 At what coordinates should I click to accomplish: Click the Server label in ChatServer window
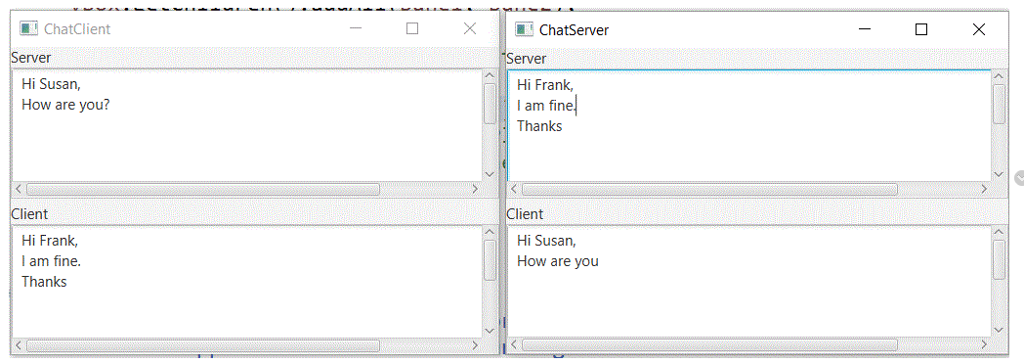click(526, 58)
